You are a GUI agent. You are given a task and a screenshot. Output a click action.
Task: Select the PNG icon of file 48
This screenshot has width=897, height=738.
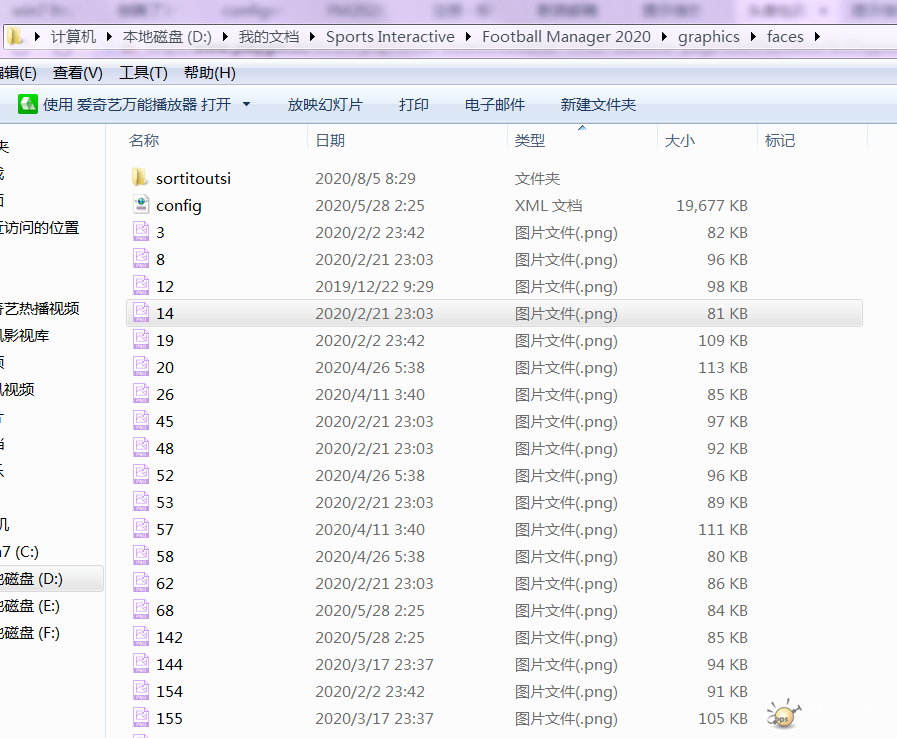141,447
